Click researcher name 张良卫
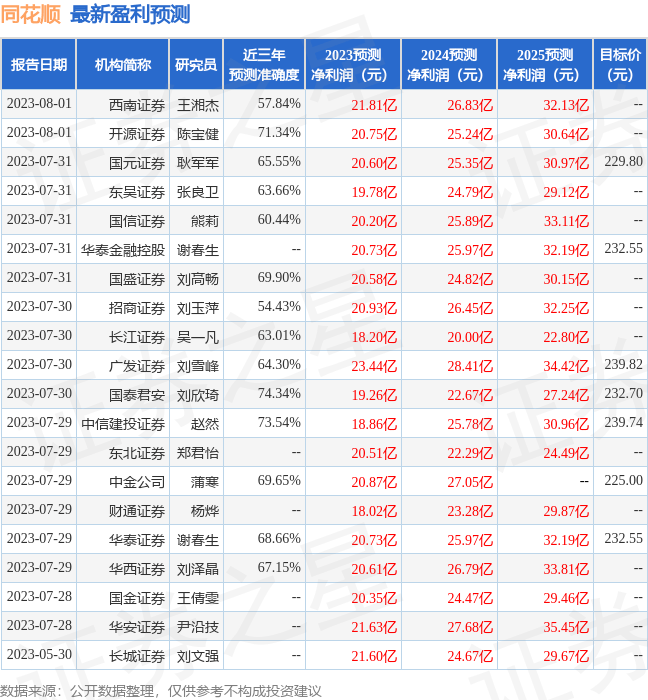The image size is (648, 700). 198,192
